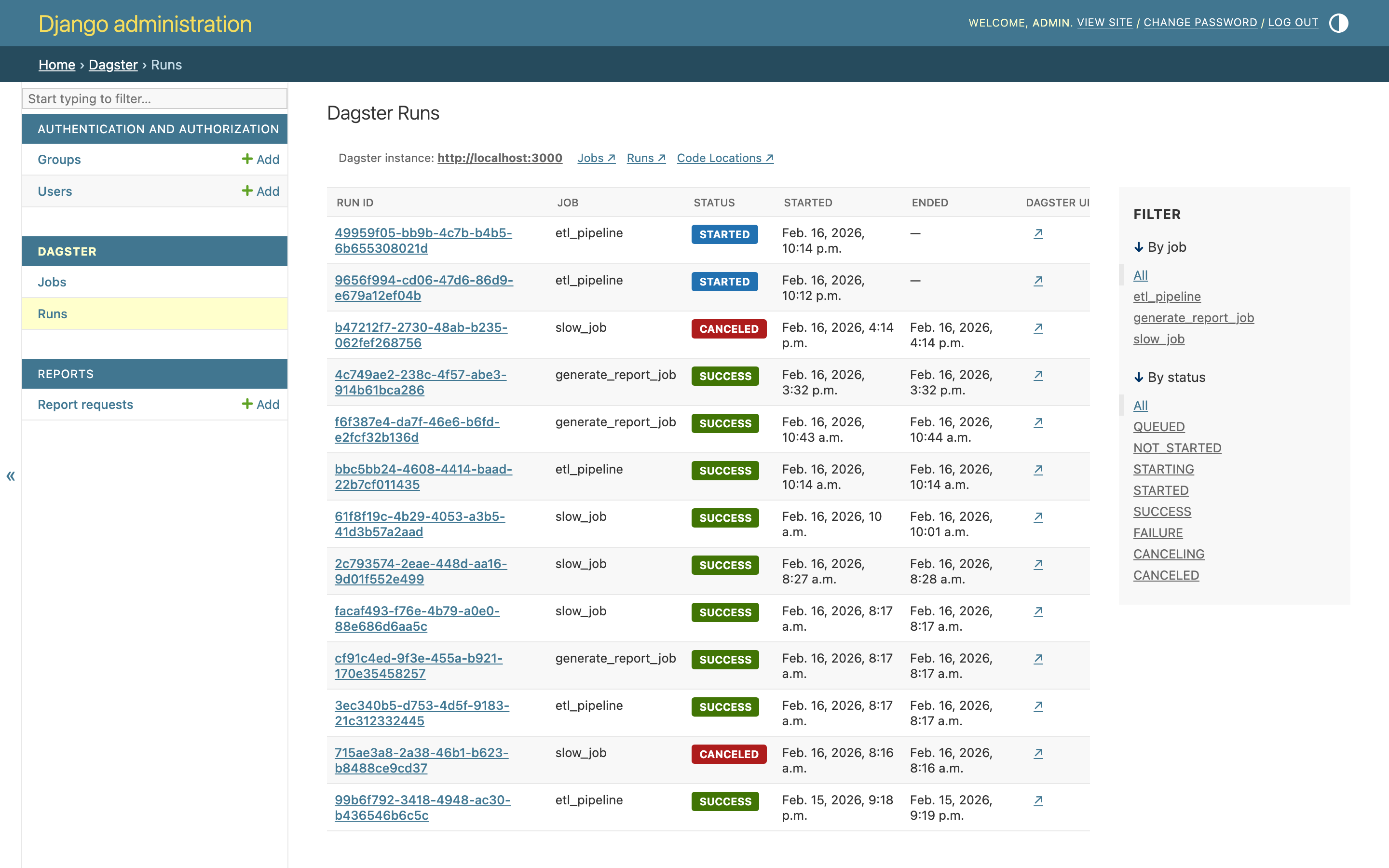The height and width of the screenshot is (868, 1389).
Task: Open run f6f387e4-da7f-46e6-b6fd-e2fcf32b136d
Action: coord(417,429)
